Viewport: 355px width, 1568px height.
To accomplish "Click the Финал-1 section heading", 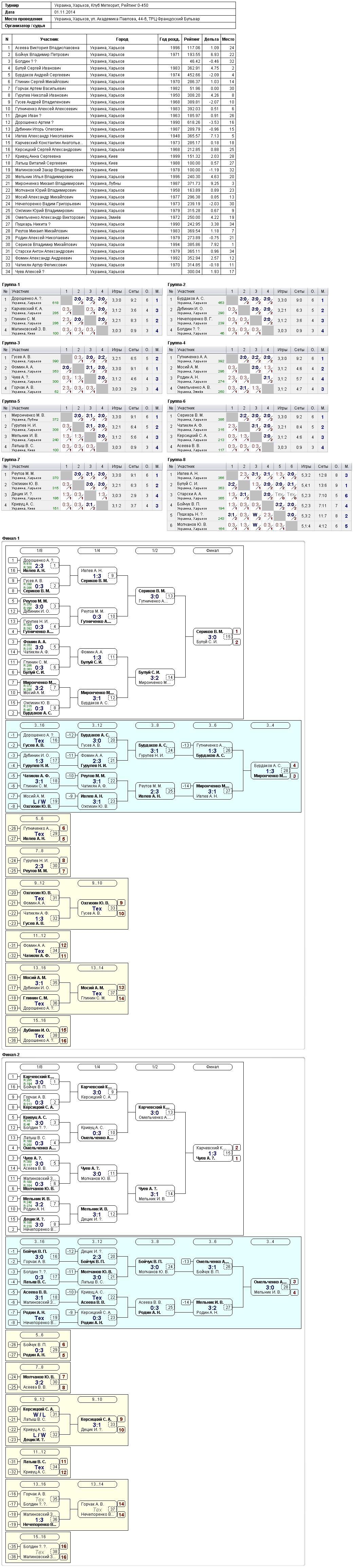I will pyautogui.click(x=11, y=538).
